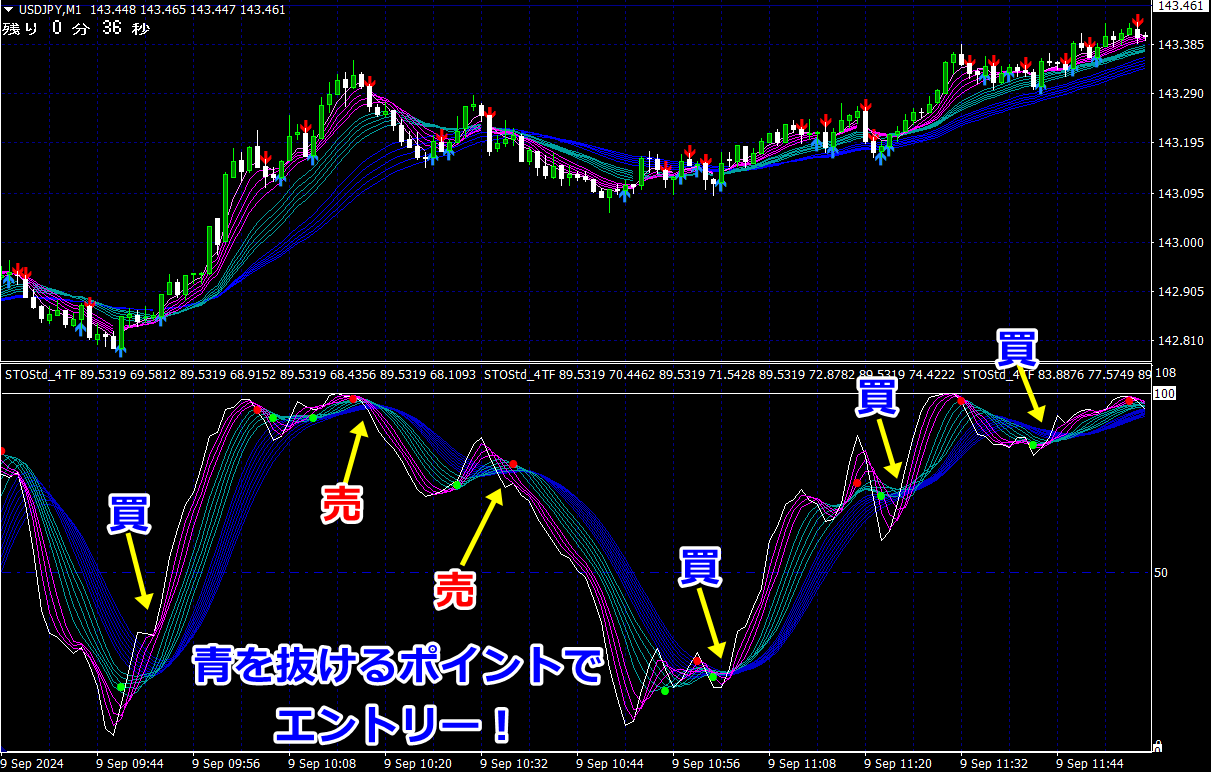Screen dimensions: 1211x772
Task: Click the oscillator level 100 label
Action: coord(1163,394)
